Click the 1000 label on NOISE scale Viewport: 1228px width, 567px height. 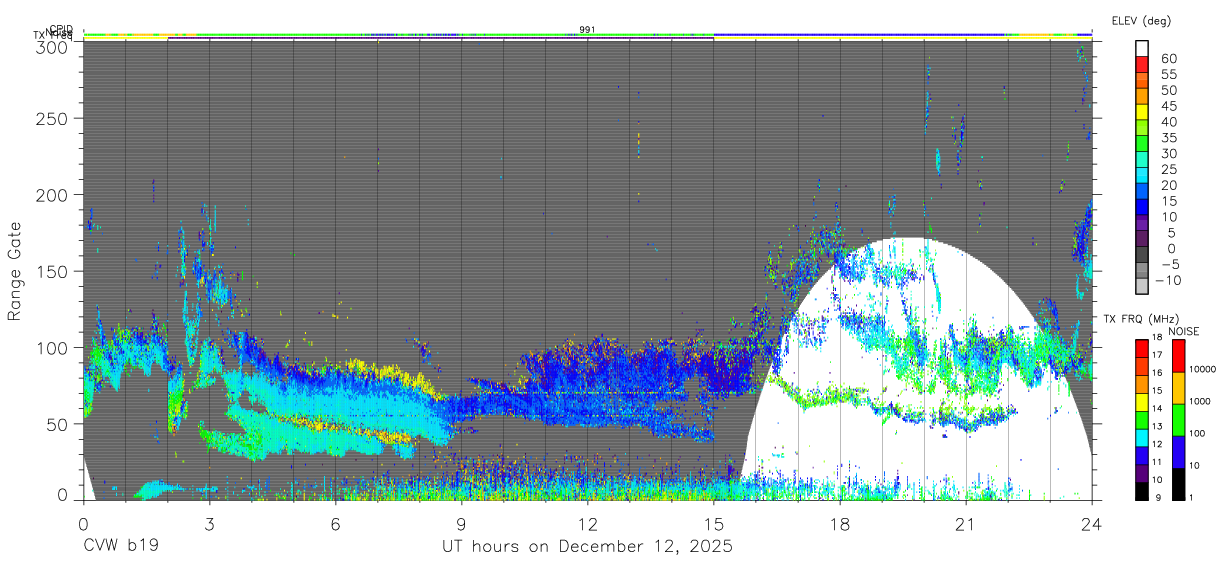1202,401
